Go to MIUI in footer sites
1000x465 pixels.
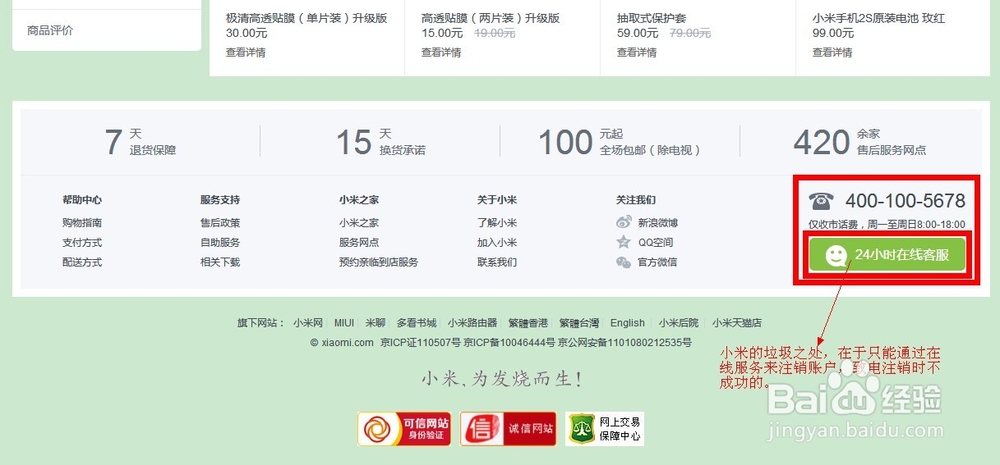(x=344, y=323)
